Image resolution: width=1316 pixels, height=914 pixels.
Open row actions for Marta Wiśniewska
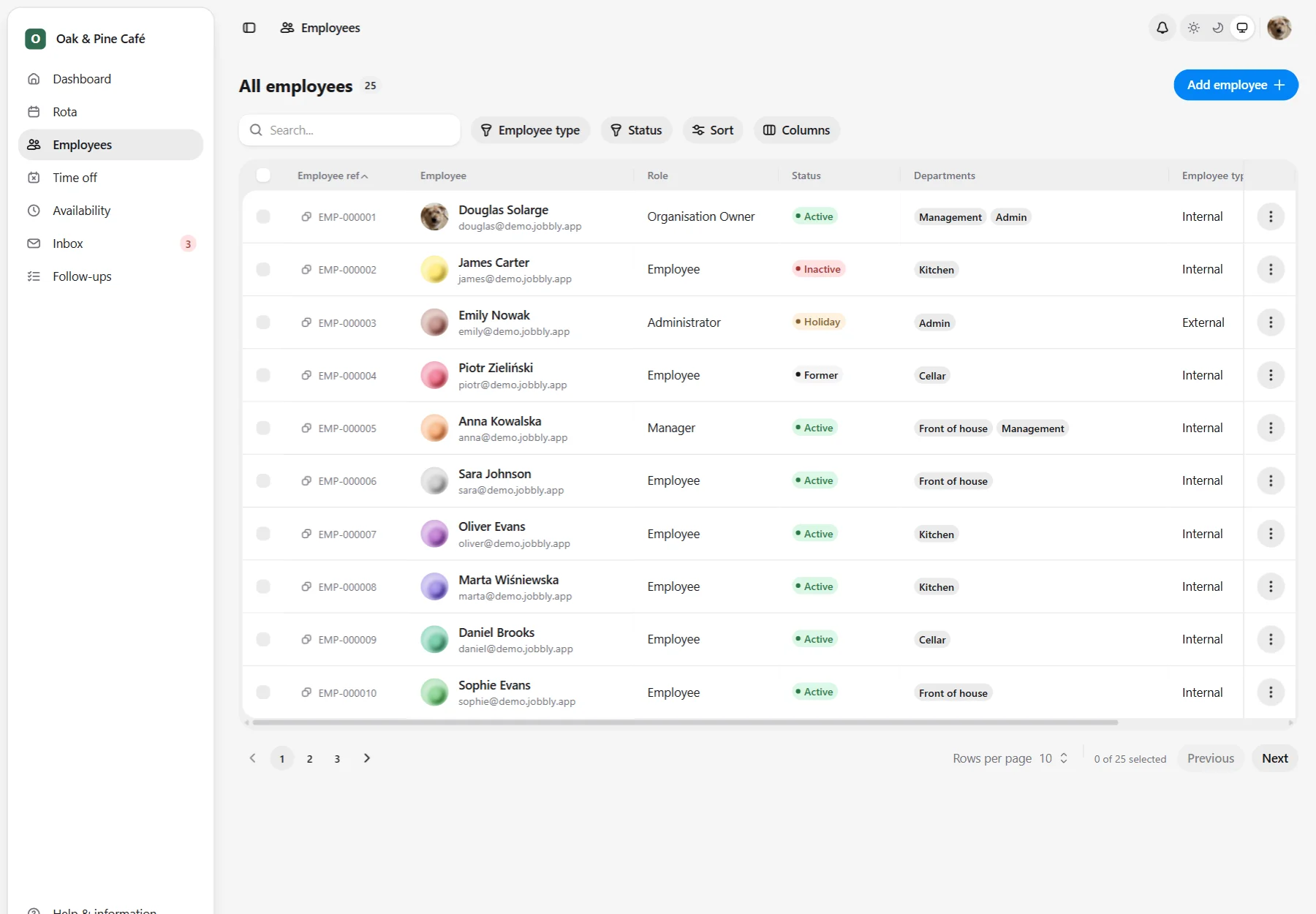click(1271, 586)
